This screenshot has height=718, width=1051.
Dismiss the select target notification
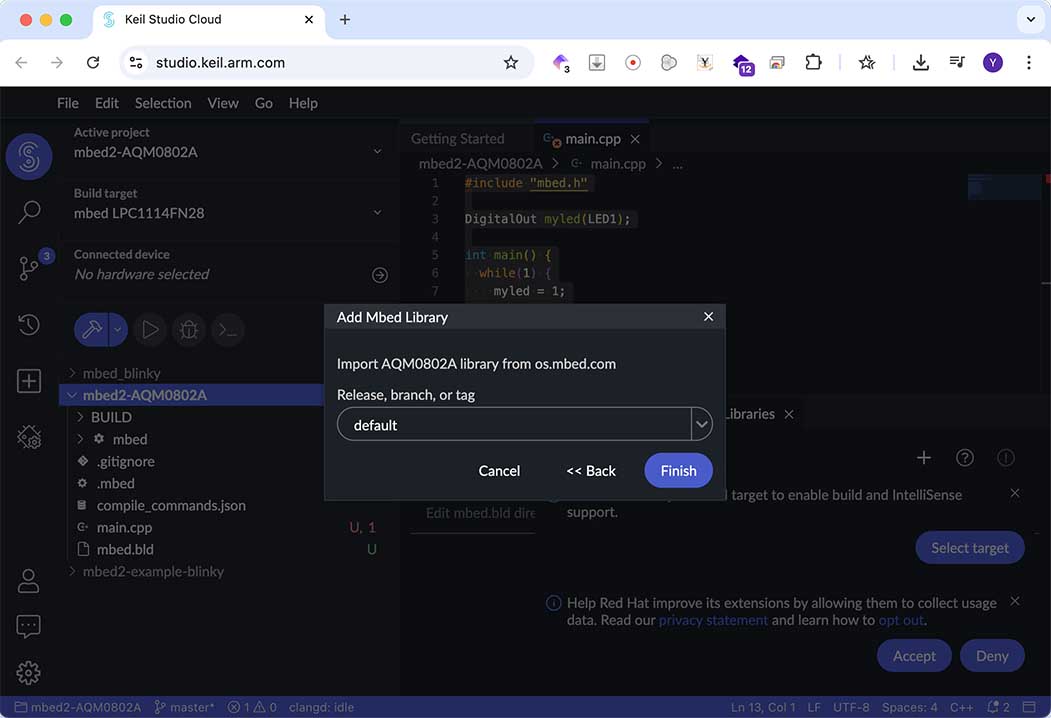click(x=1015, y=493)
